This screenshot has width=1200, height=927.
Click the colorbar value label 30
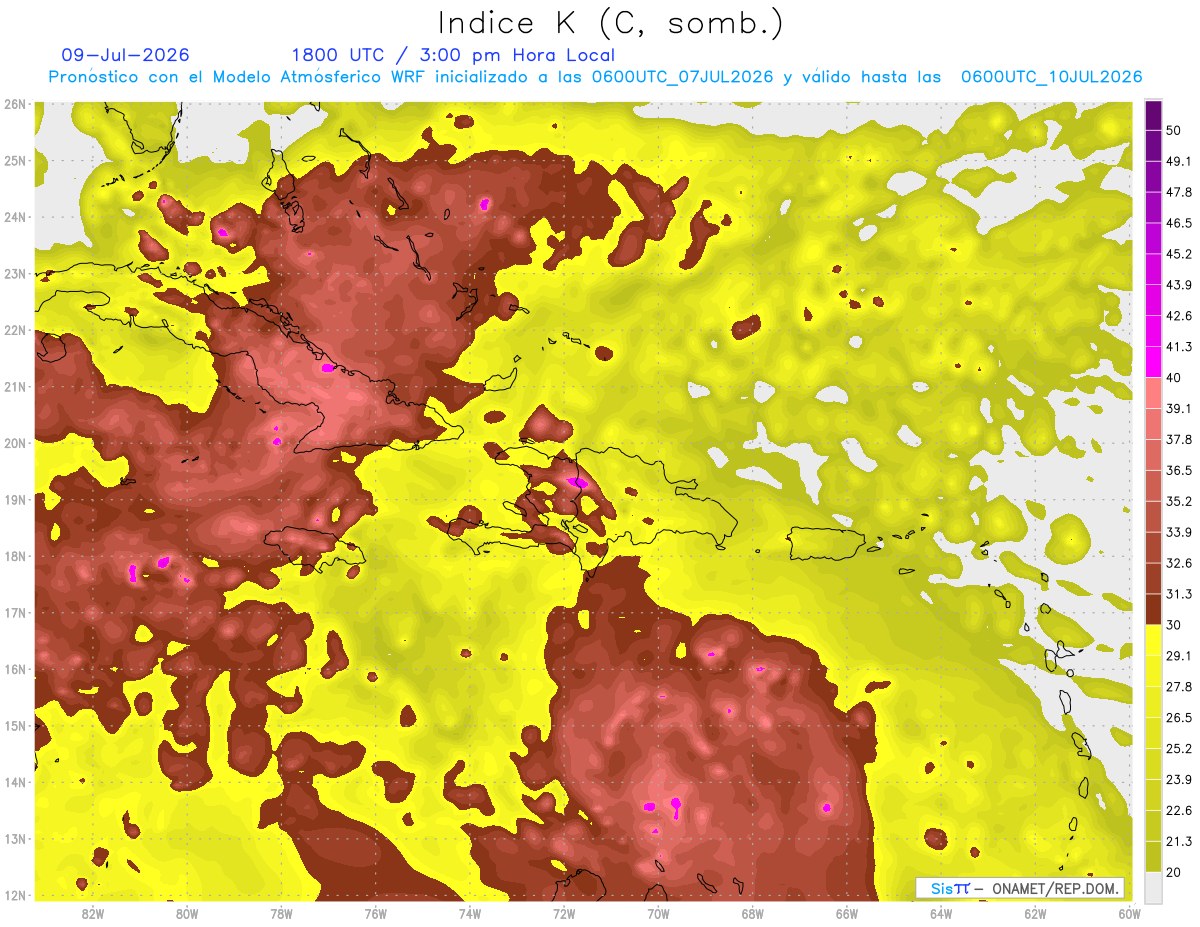click(1174, 625)
